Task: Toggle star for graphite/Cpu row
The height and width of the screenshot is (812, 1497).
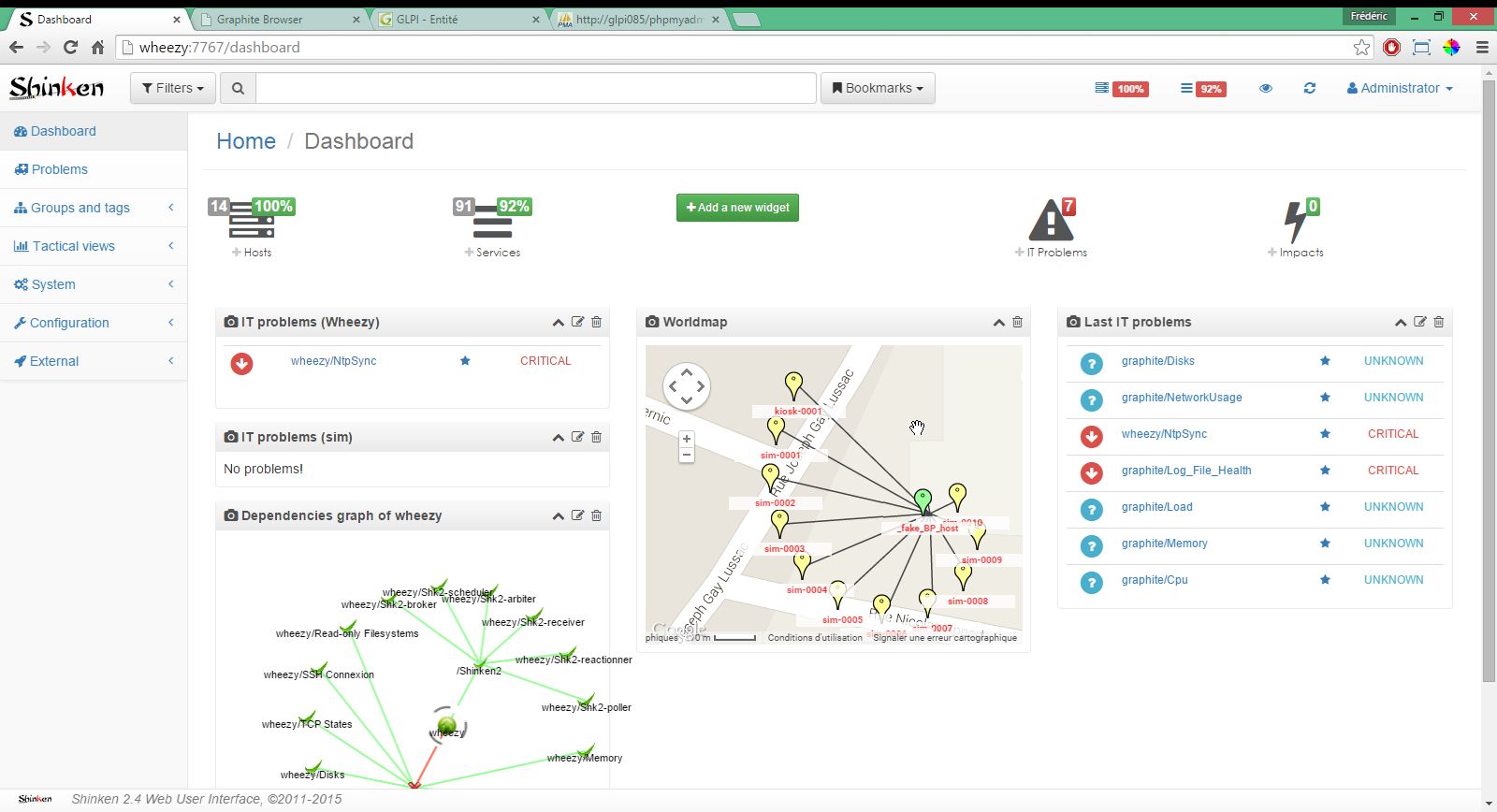Action: [x=1325, y=579]
